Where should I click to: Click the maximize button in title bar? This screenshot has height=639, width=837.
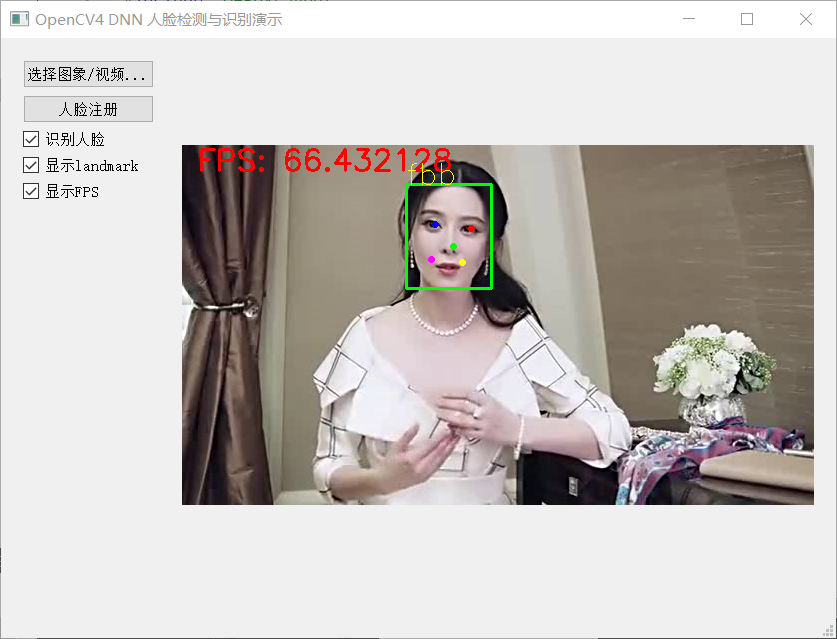pyautogui.click(x=746, y=18)
